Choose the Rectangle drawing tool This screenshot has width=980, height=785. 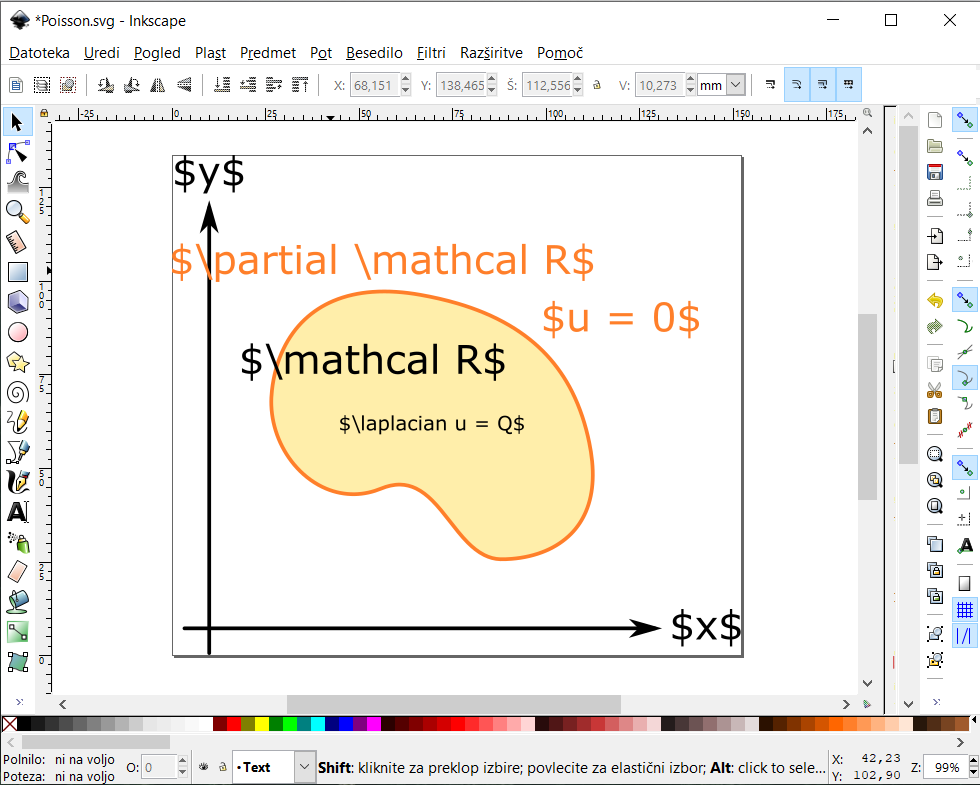(x=18, y=272)
